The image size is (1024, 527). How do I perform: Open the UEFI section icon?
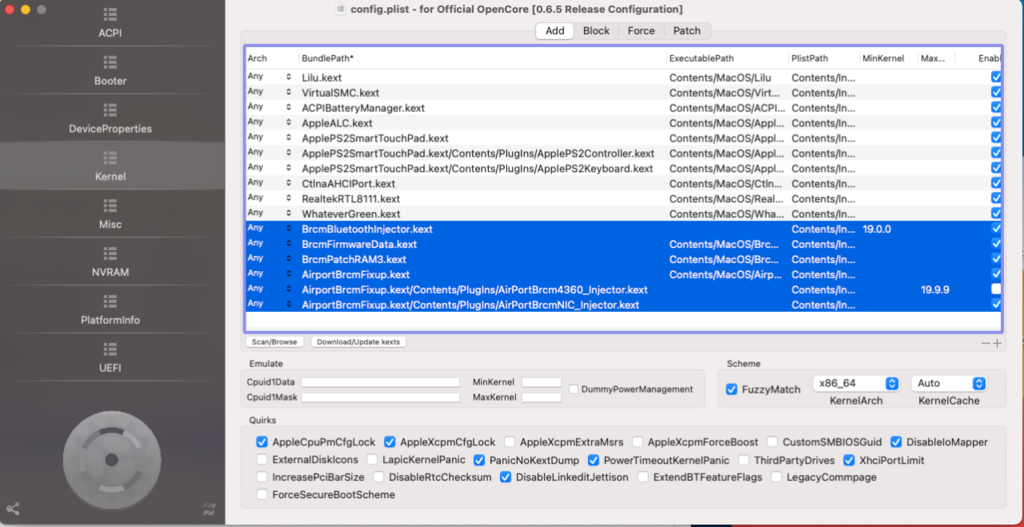(x=110, y=350)
